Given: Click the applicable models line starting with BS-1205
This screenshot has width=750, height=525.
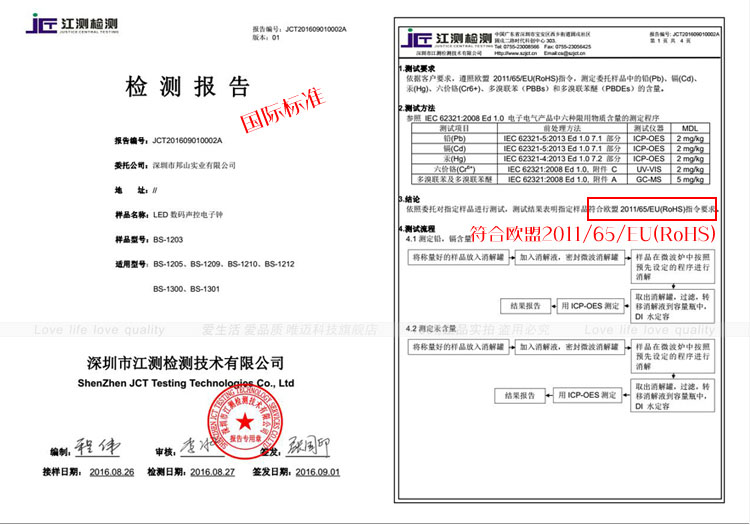Looking at the screenshot, I should (224, 264).
